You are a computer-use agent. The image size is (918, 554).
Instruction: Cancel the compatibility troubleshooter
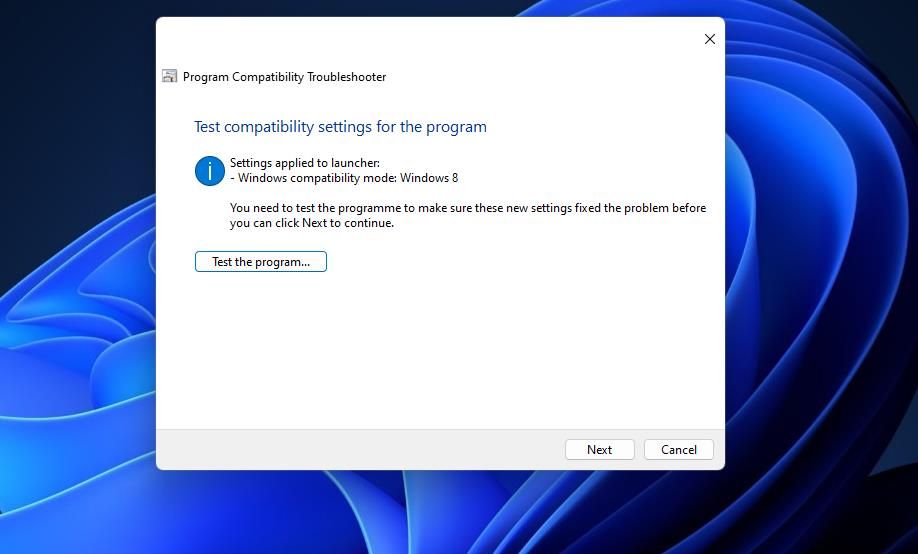pyautogui.click(x=679, y=450)
